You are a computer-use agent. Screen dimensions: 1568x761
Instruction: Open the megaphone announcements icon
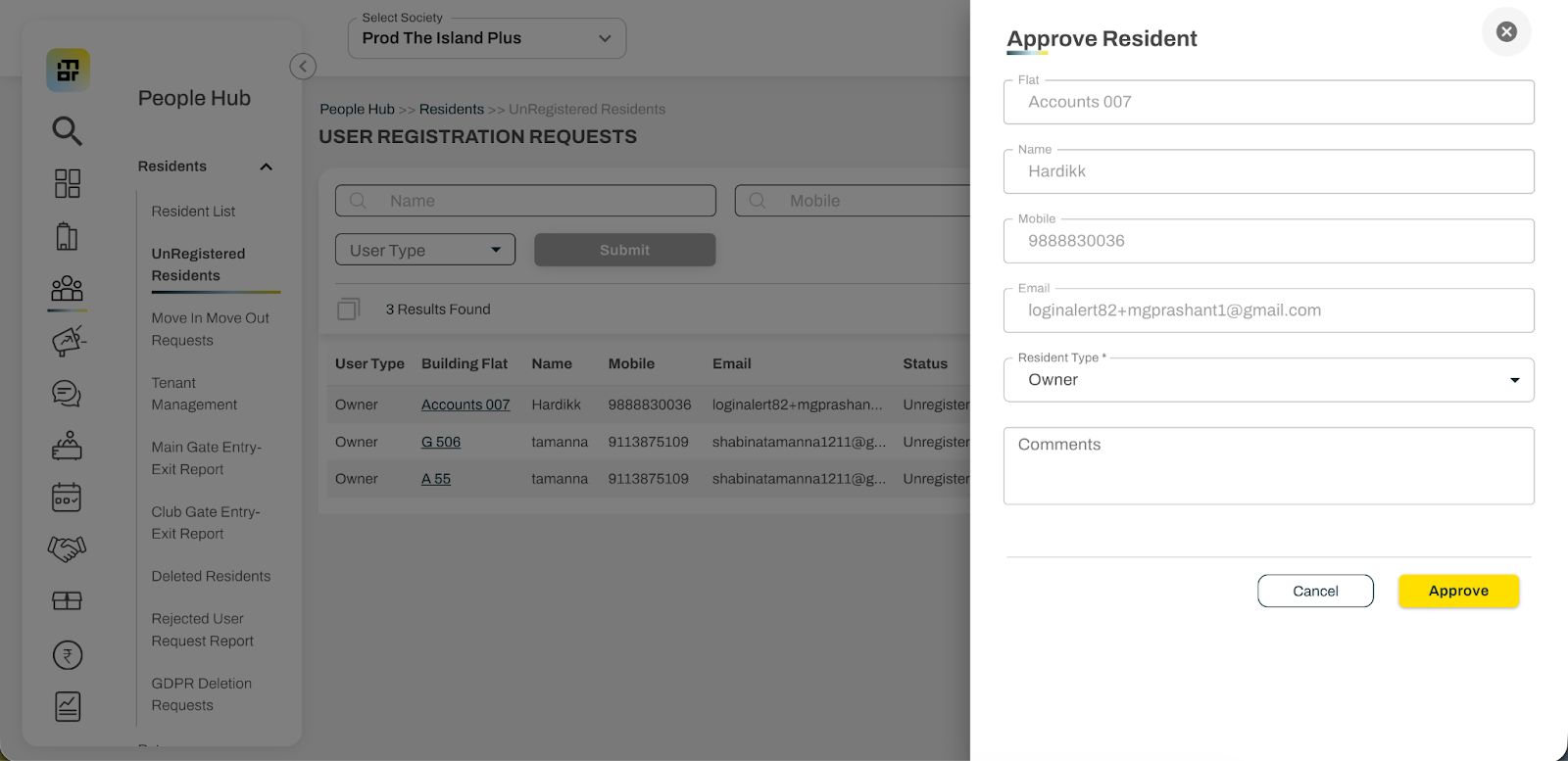tap(68, 341)
